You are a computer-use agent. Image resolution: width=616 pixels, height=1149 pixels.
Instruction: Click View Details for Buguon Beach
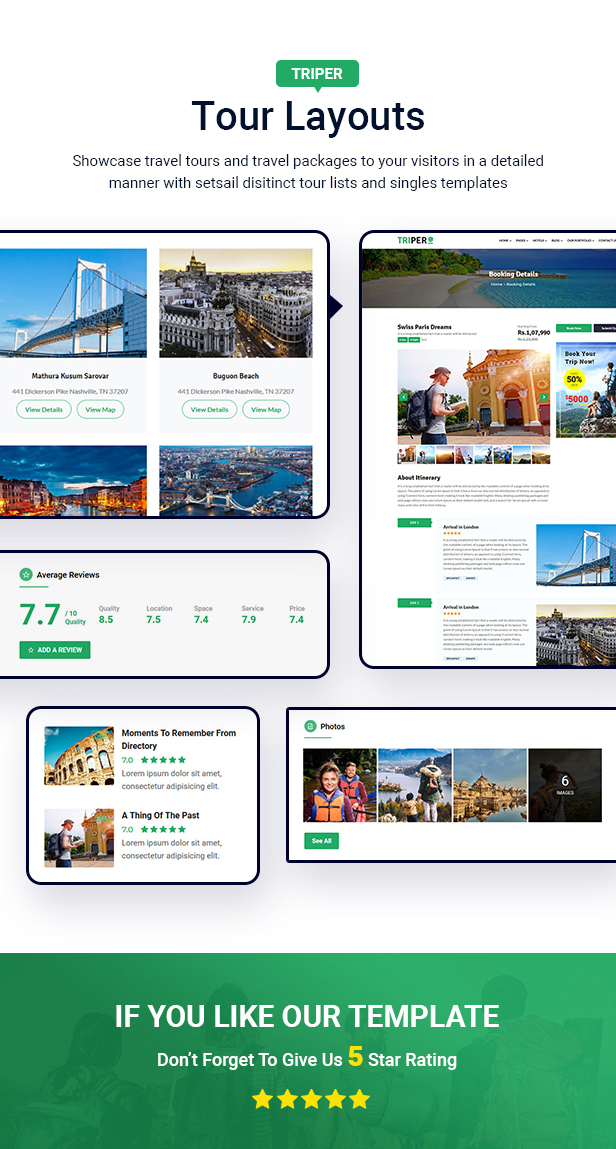click(x=209, y=409)
